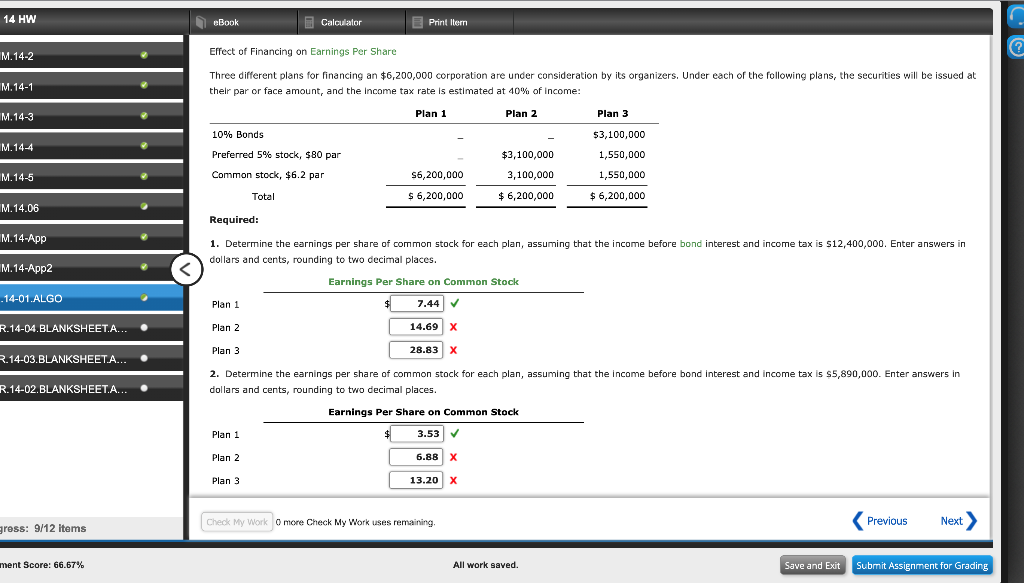Image resolution: width=1024 pixels, height=583 pixels.
Task: Click the Check My Work button
Action: tap(236, 521)
